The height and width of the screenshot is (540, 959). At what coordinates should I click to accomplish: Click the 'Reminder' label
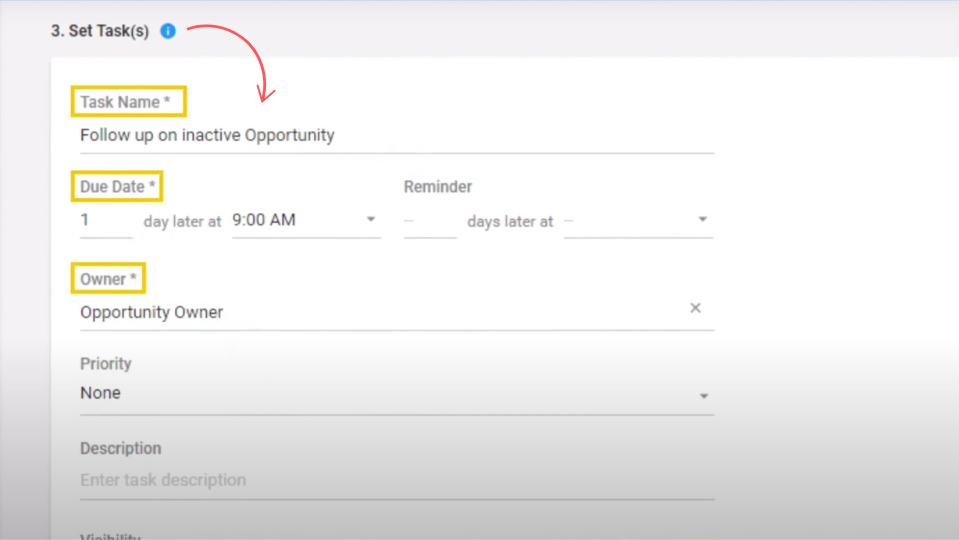tap(438, 187)
